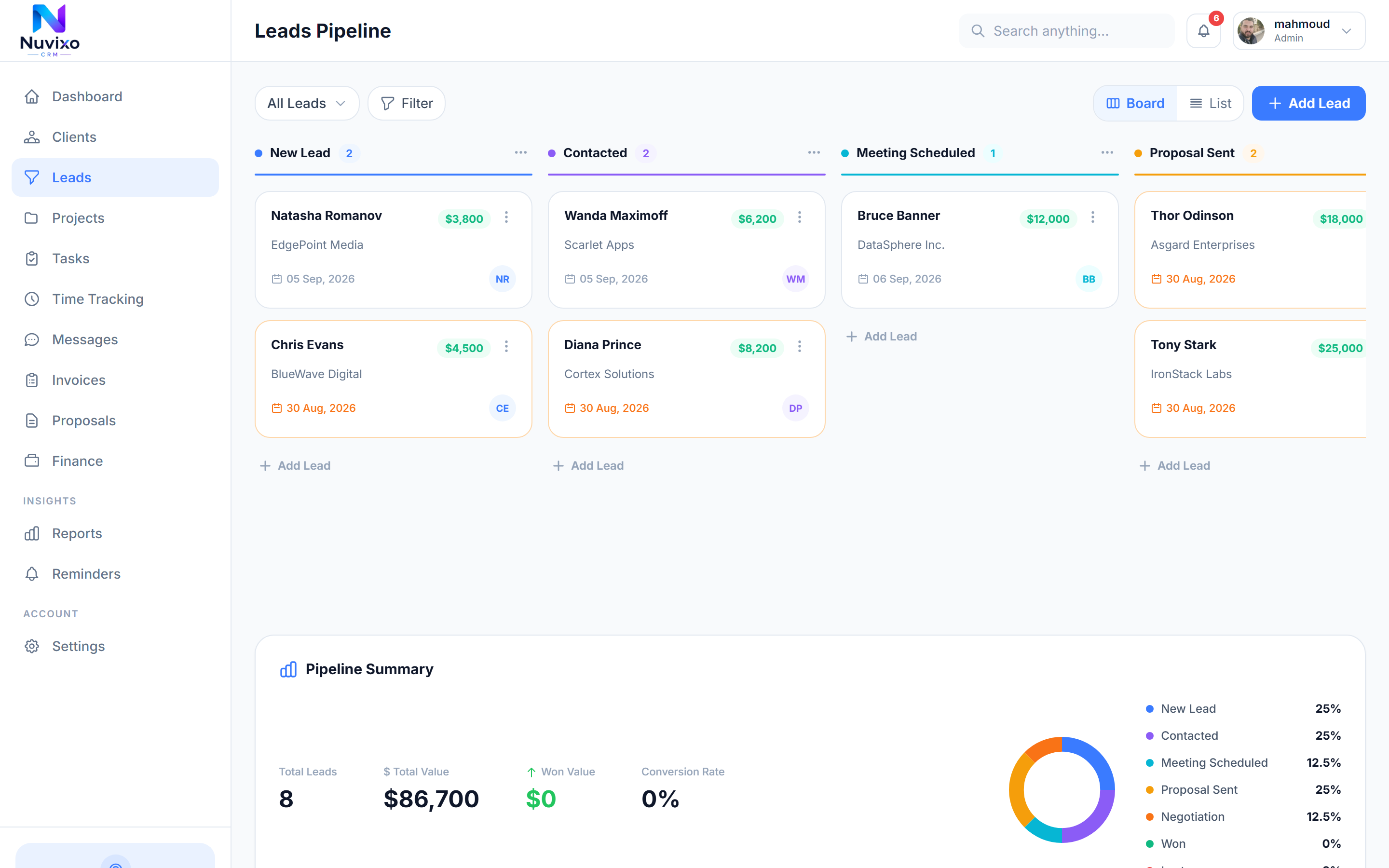Click the BB avatar badge
Viewport: 1389px width, 868px height.
(1089, 279)
